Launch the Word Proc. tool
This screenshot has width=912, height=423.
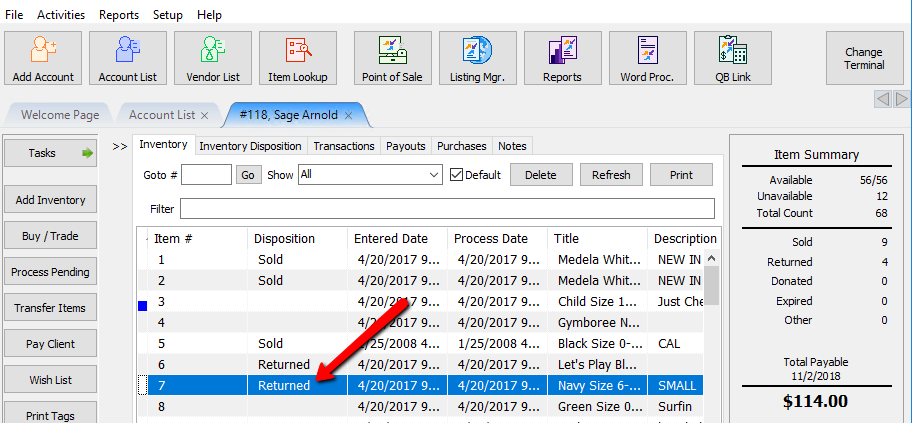point(647,58)
